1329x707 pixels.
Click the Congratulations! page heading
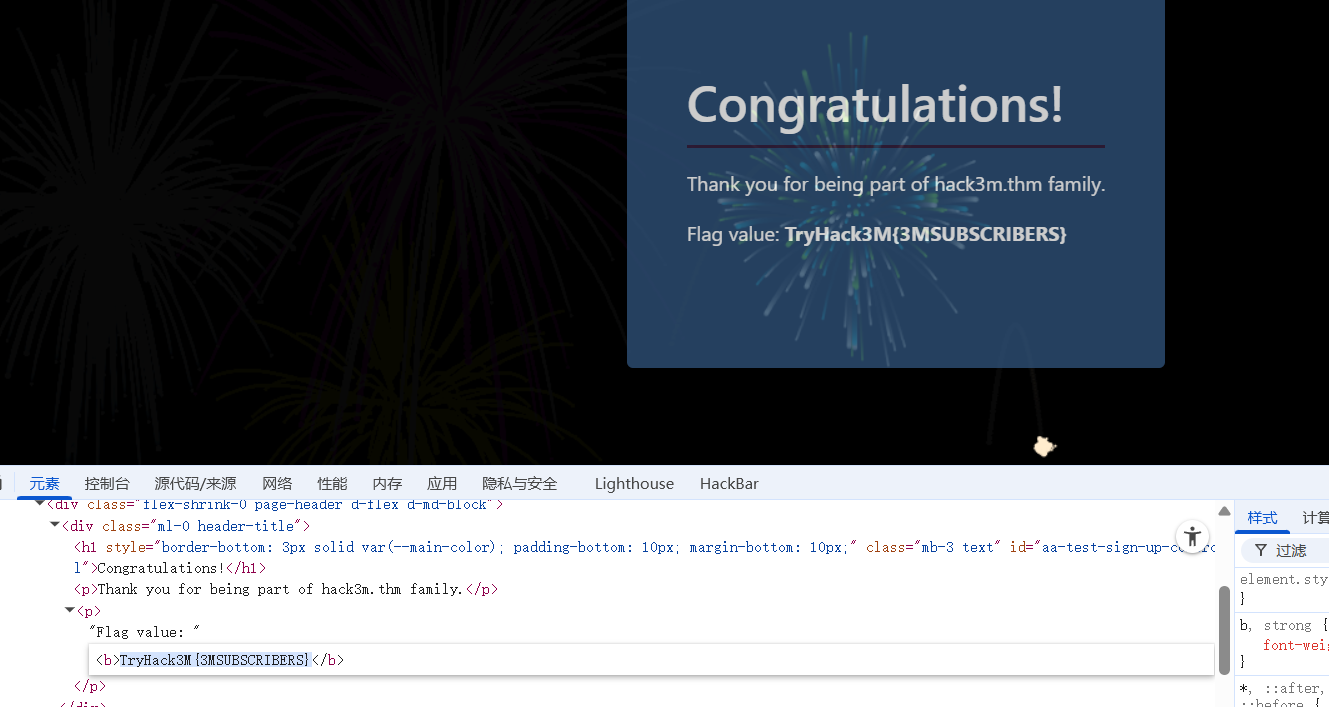point(875,104)
